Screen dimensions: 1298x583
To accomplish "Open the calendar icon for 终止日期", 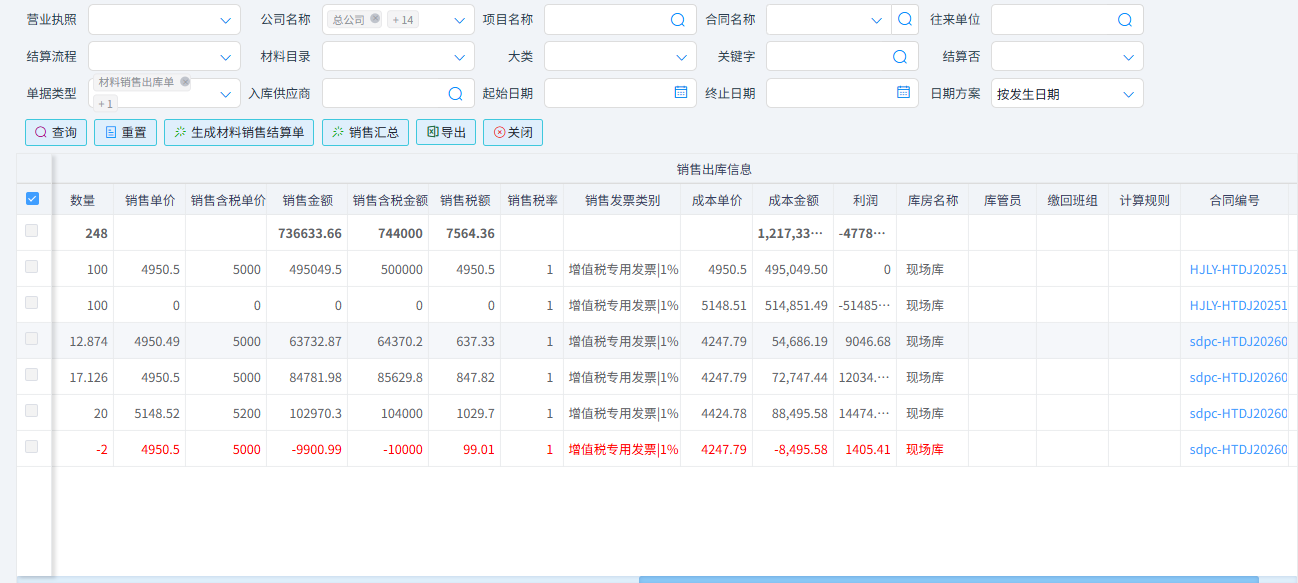I will [x=901, y=92].
